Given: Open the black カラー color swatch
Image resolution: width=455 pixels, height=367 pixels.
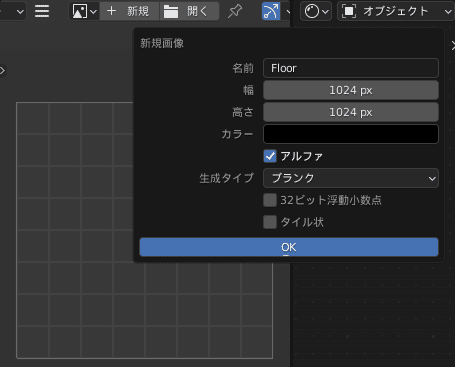Looking at the screenshot, I should (x=351, y=134).
